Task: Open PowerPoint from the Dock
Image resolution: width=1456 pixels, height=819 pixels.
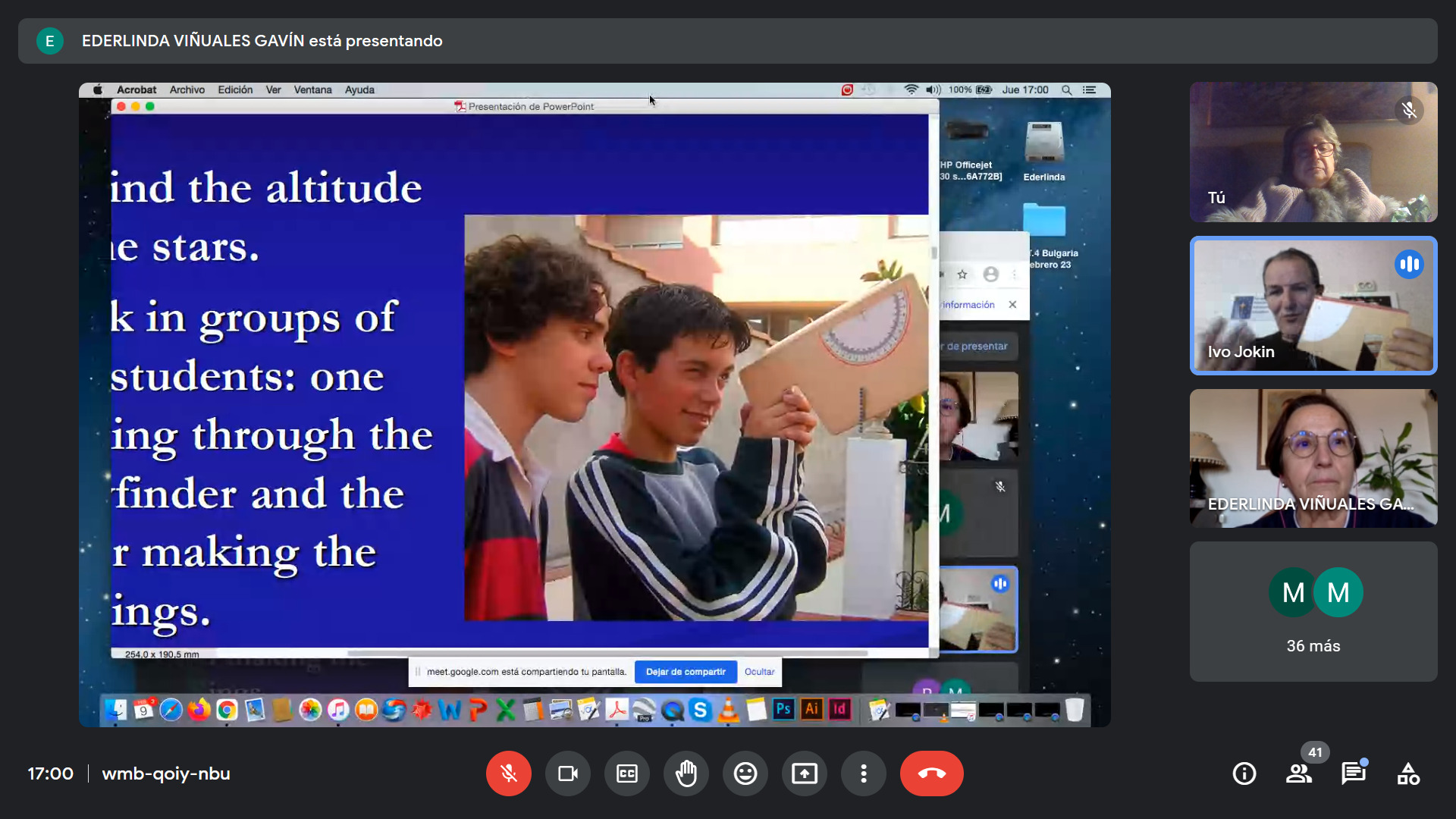Action: [478, 710]
